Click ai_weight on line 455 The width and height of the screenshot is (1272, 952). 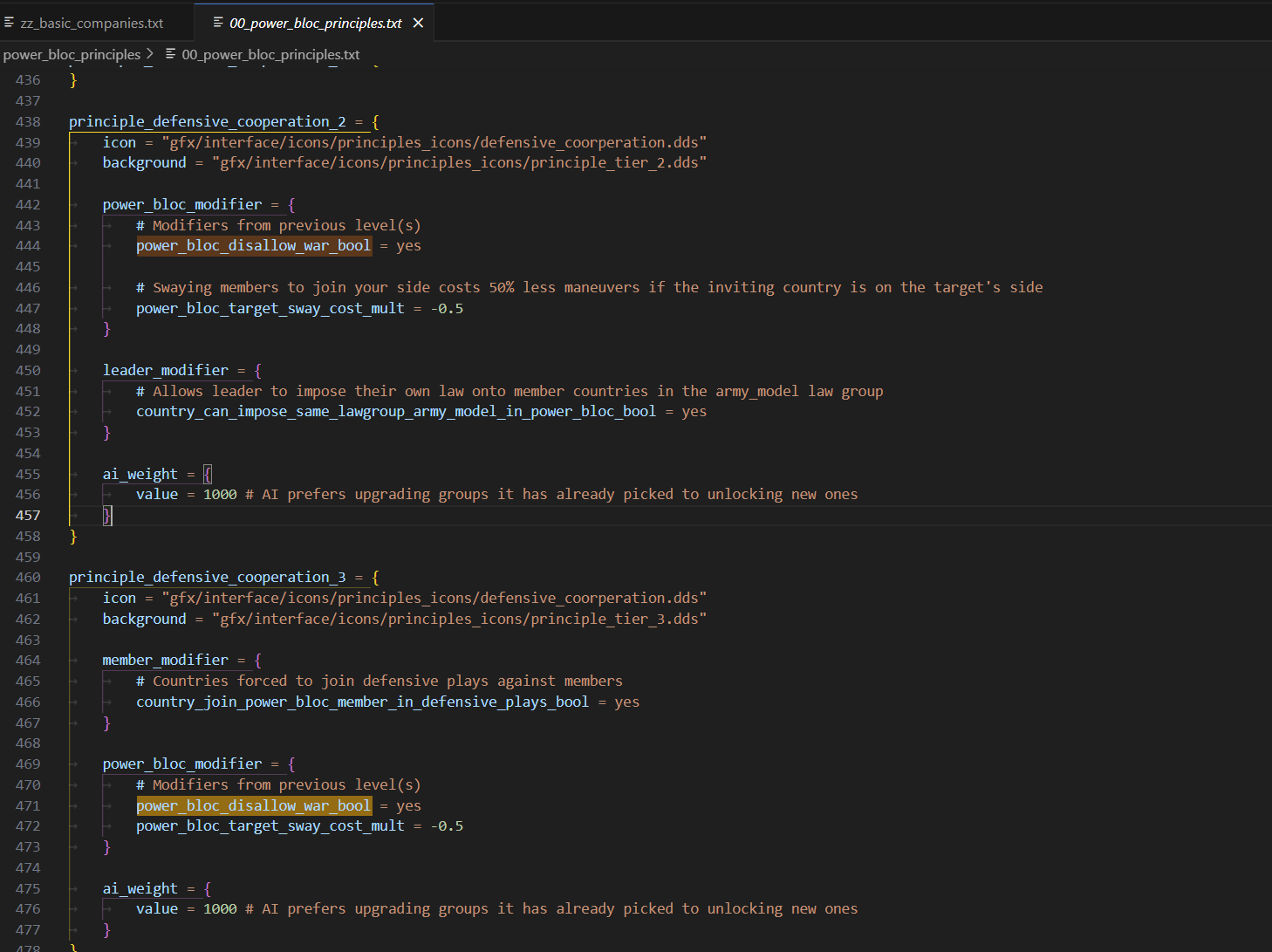(x=140, y=474)
